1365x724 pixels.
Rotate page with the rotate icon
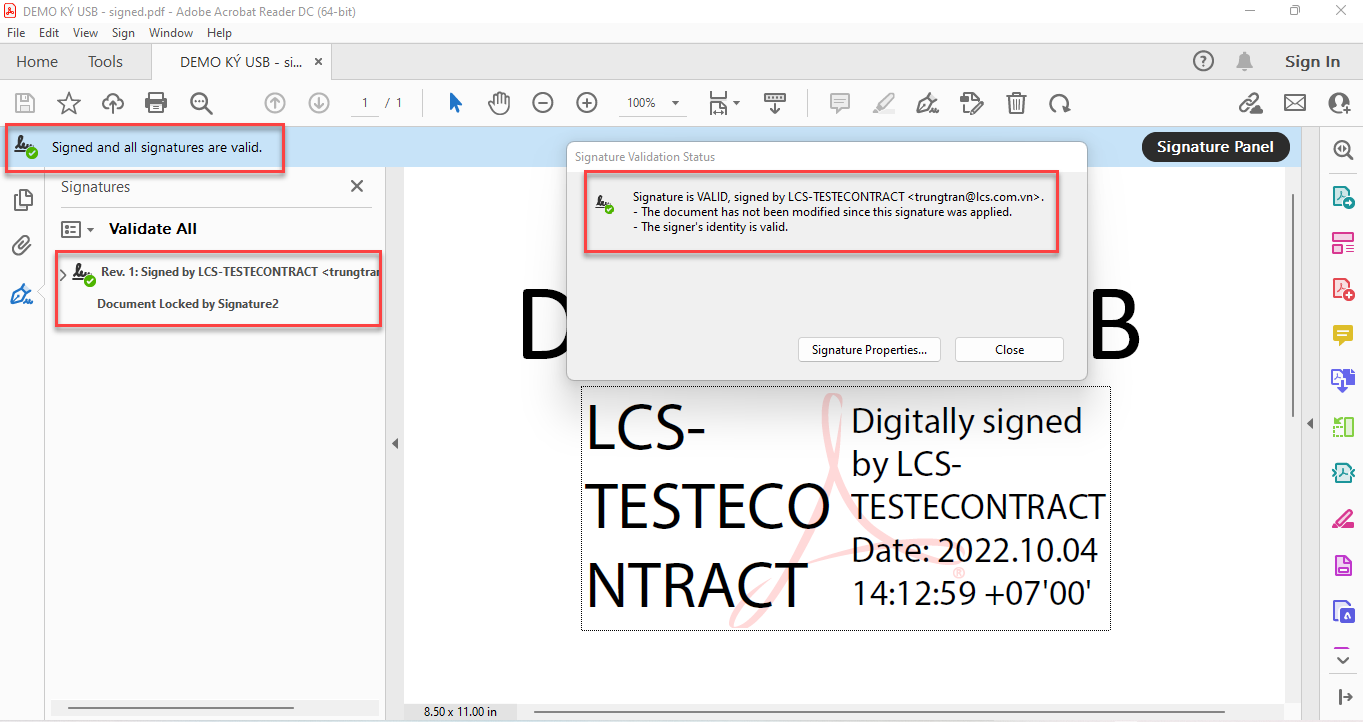(1060, 103)
